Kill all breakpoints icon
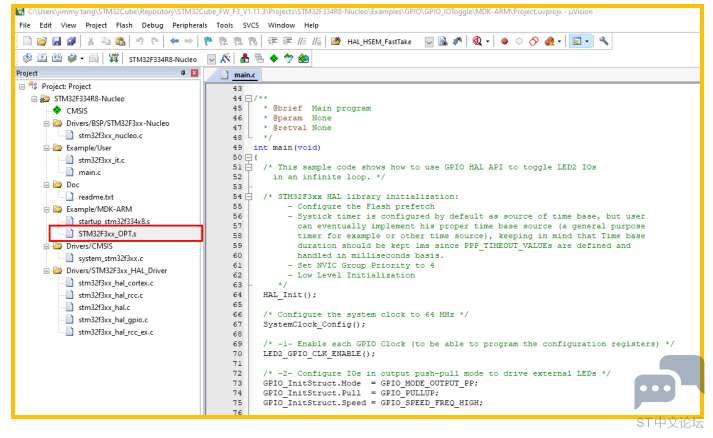 coord(549,41)
